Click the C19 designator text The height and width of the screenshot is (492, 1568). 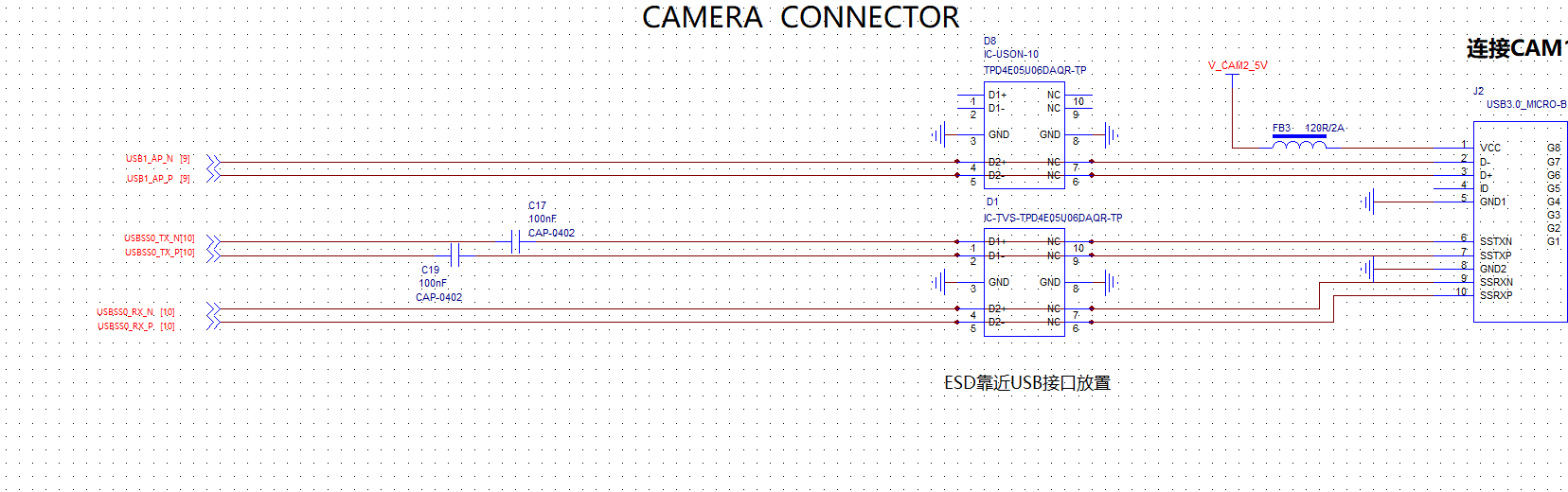point(430,270)
